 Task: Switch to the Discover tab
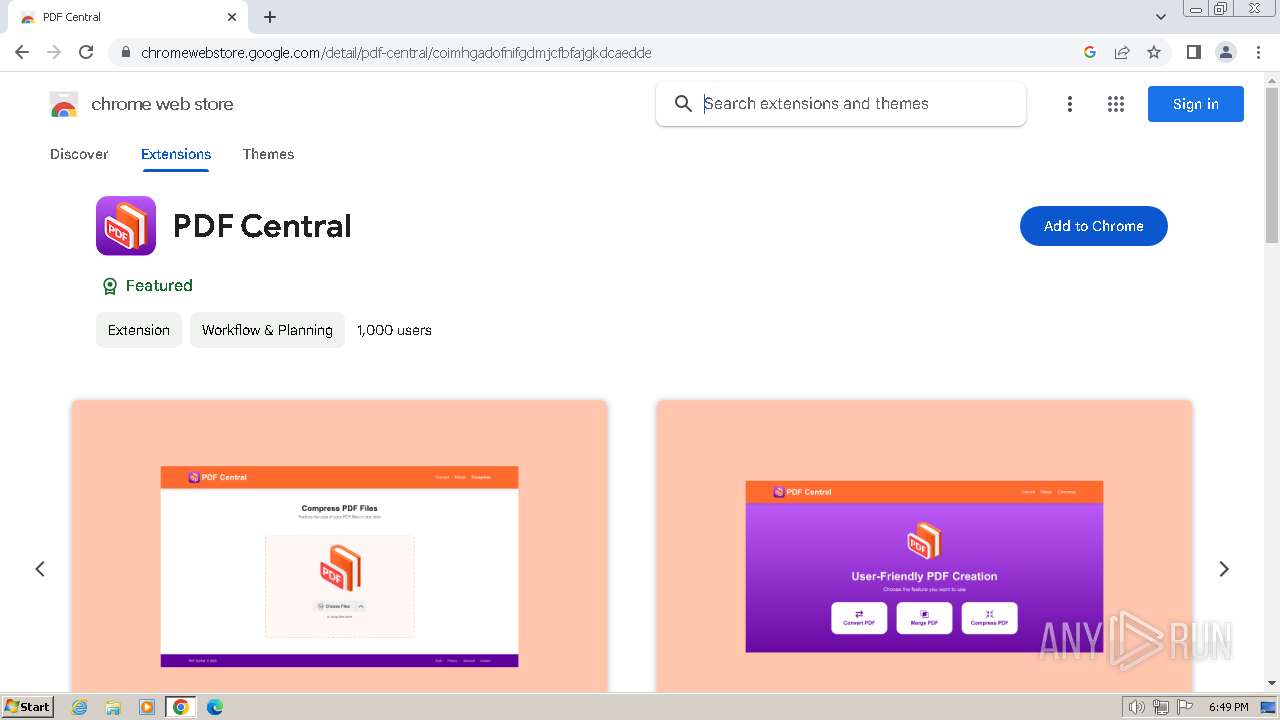tap(79, 154)
